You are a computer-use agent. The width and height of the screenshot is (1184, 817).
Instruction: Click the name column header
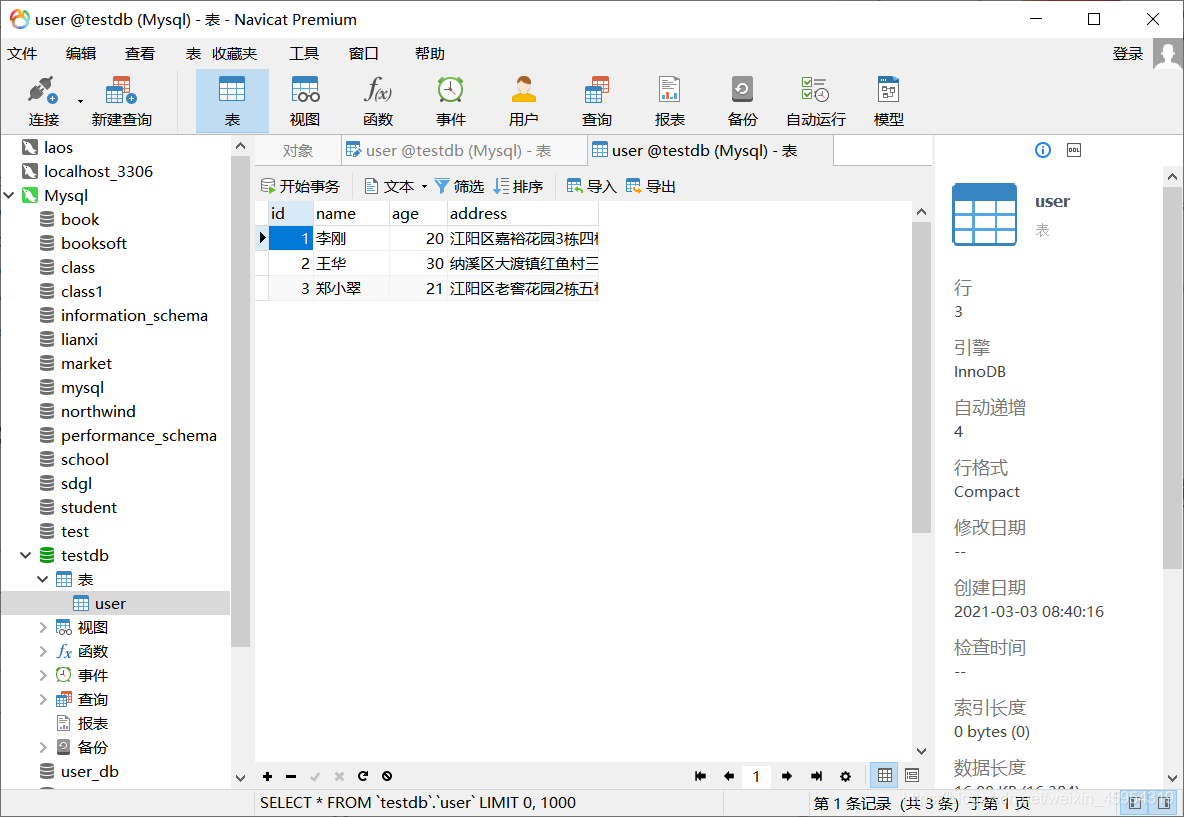351,214
